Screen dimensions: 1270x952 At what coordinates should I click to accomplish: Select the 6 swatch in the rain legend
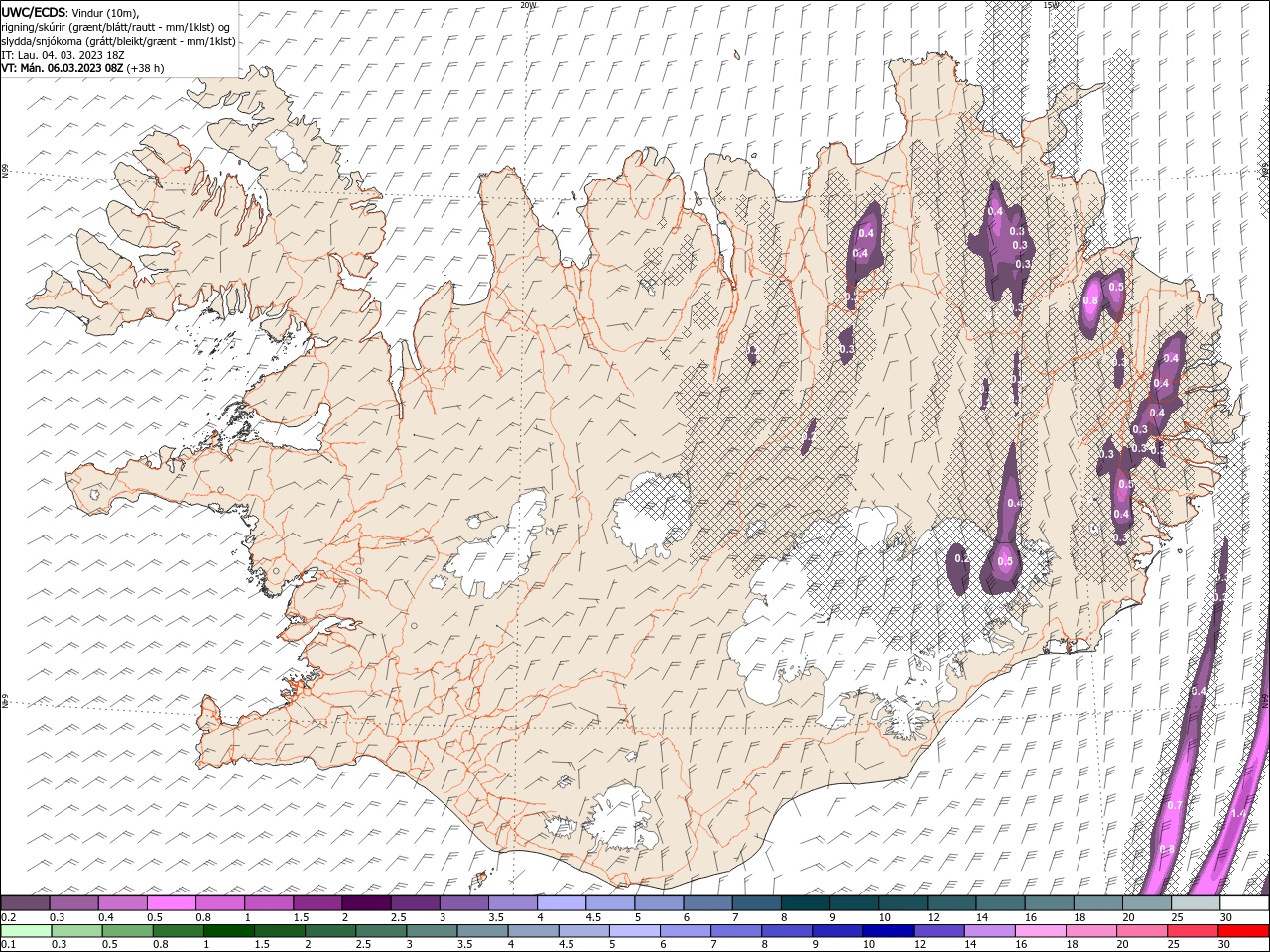(686, 931)
